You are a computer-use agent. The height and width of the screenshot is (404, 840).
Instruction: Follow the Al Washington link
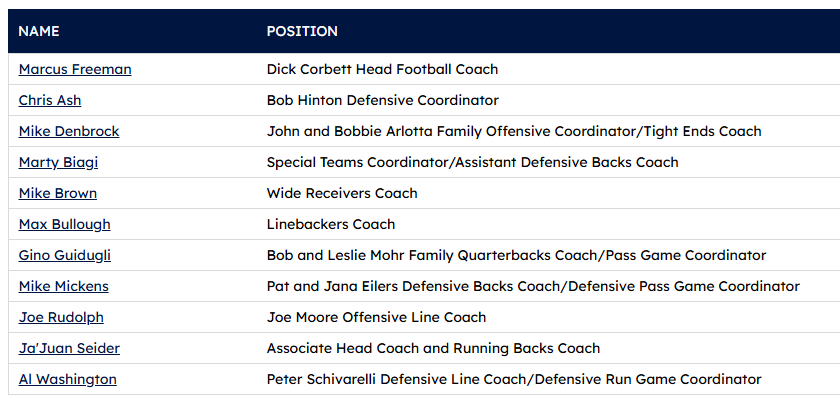coord(68,379)
